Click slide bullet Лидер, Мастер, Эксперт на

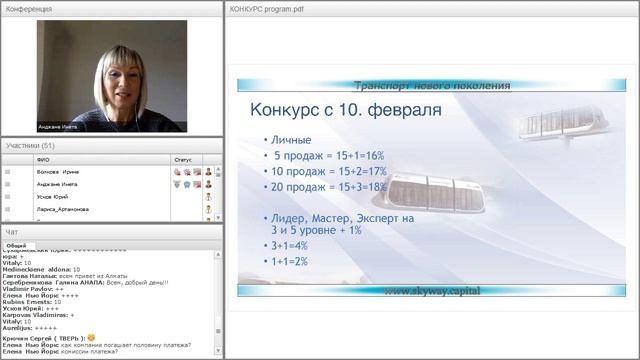point(342,218)
